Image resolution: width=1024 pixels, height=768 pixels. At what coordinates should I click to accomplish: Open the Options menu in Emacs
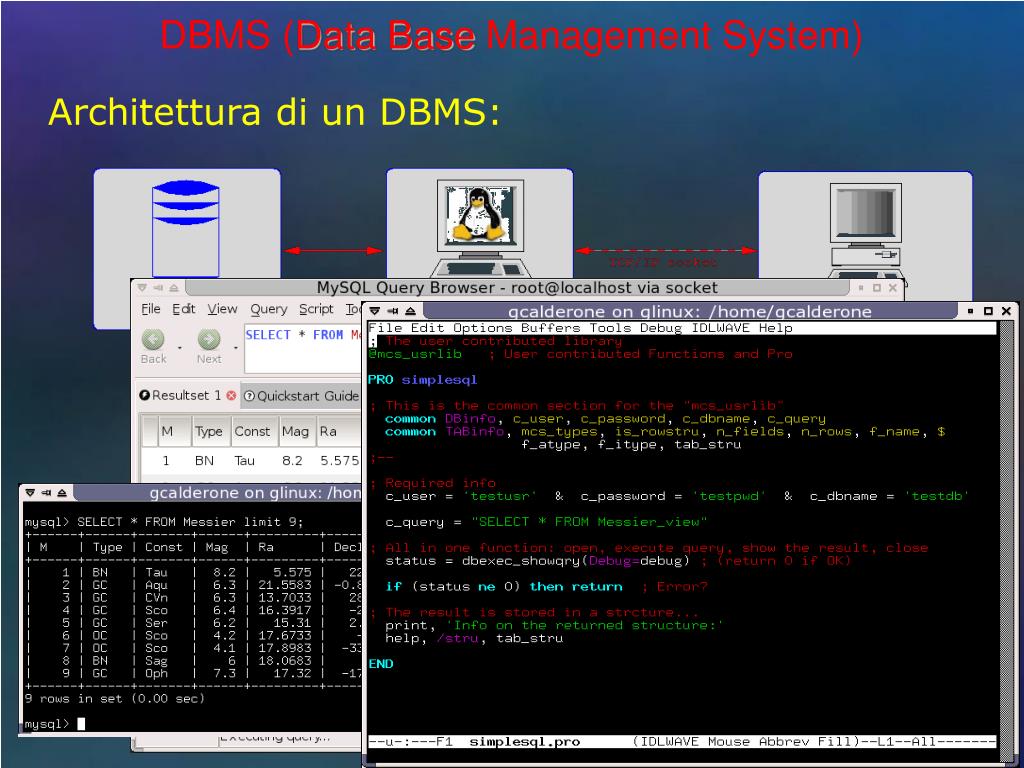point(482,328)
